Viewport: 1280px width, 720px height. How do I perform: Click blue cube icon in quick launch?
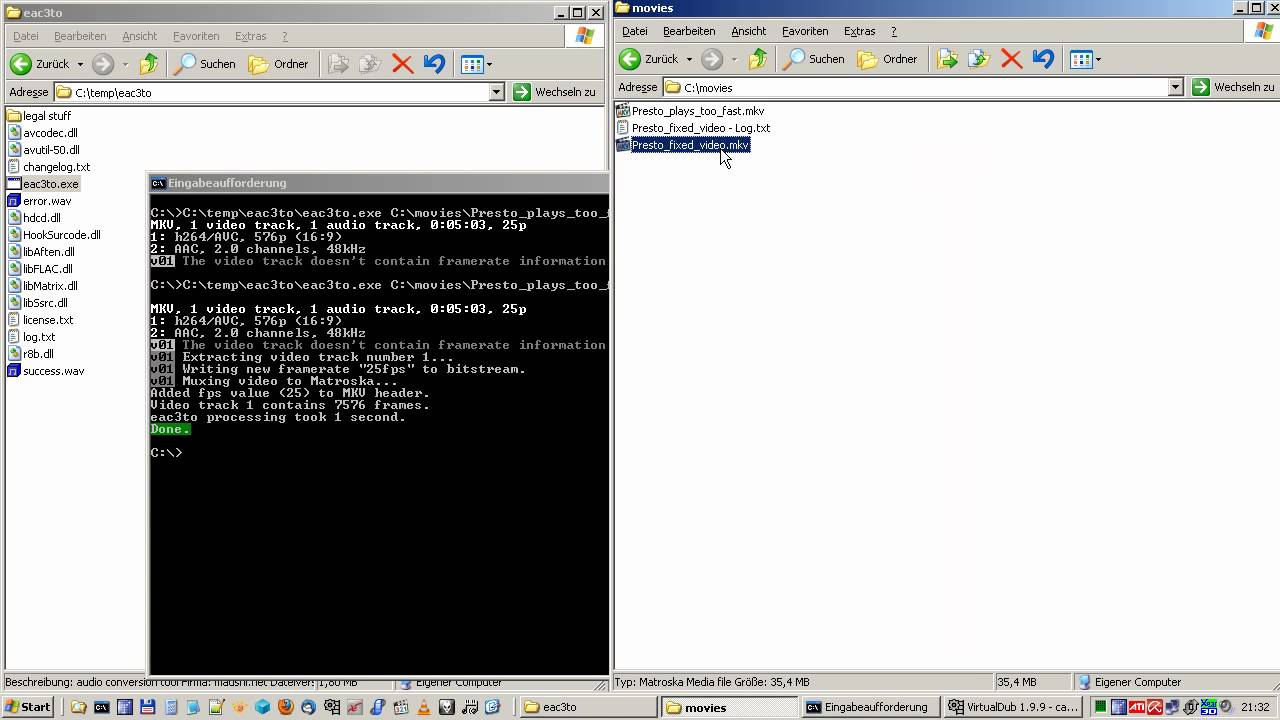point(262,707)
